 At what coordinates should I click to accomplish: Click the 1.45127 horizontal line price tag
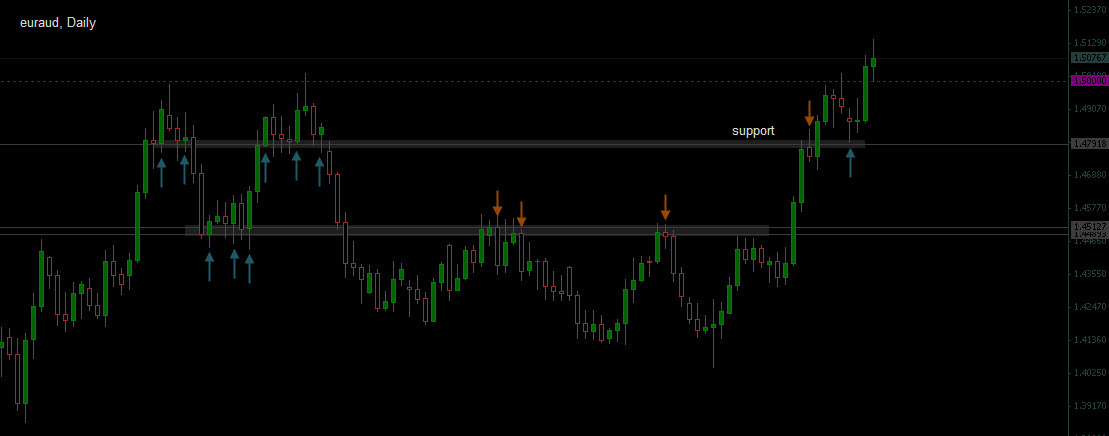1089,227
